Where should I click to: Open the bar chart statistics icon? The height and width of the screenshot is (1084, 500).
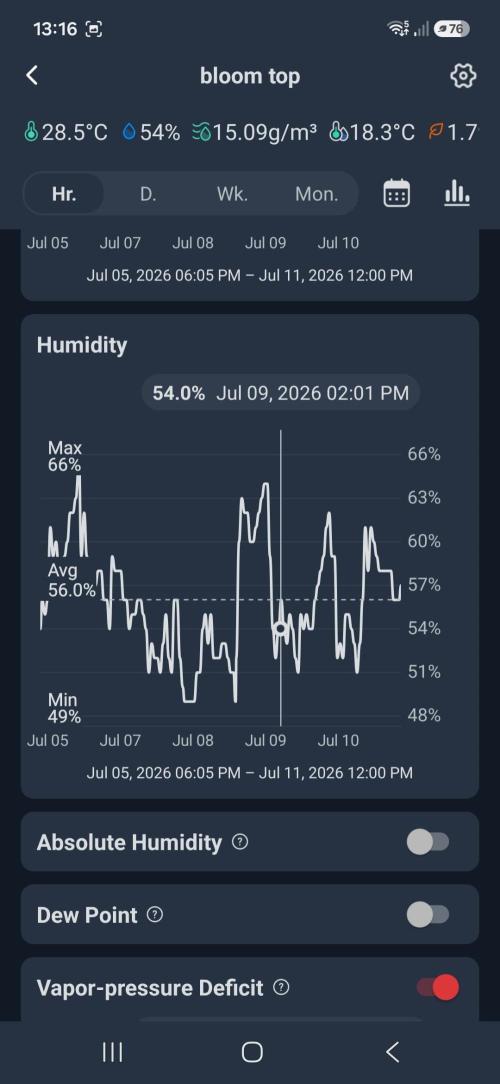coord(456,193)
